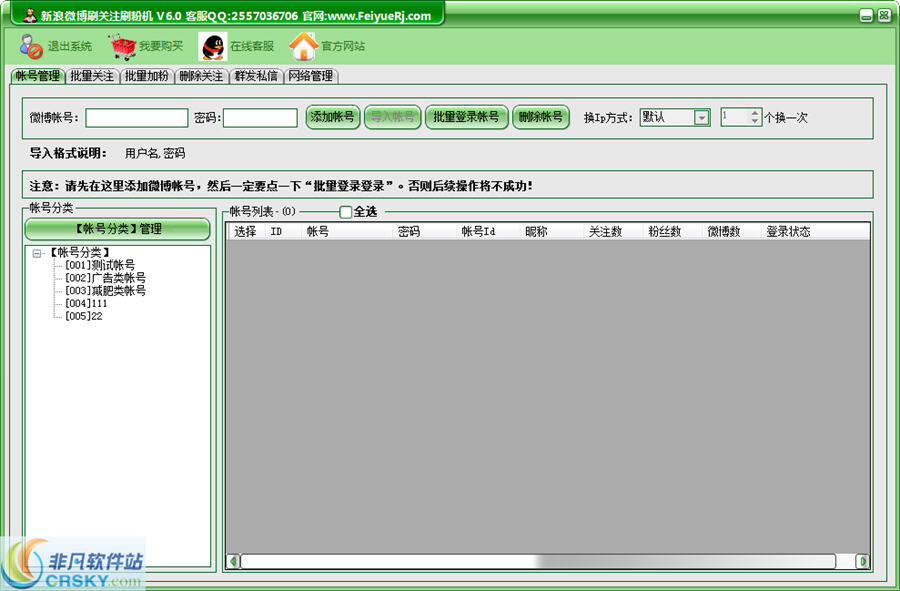This screenshot has width=900, height=591.
Task: Click the 在线客服 QQ penguin icon
Action: [212, 46]
